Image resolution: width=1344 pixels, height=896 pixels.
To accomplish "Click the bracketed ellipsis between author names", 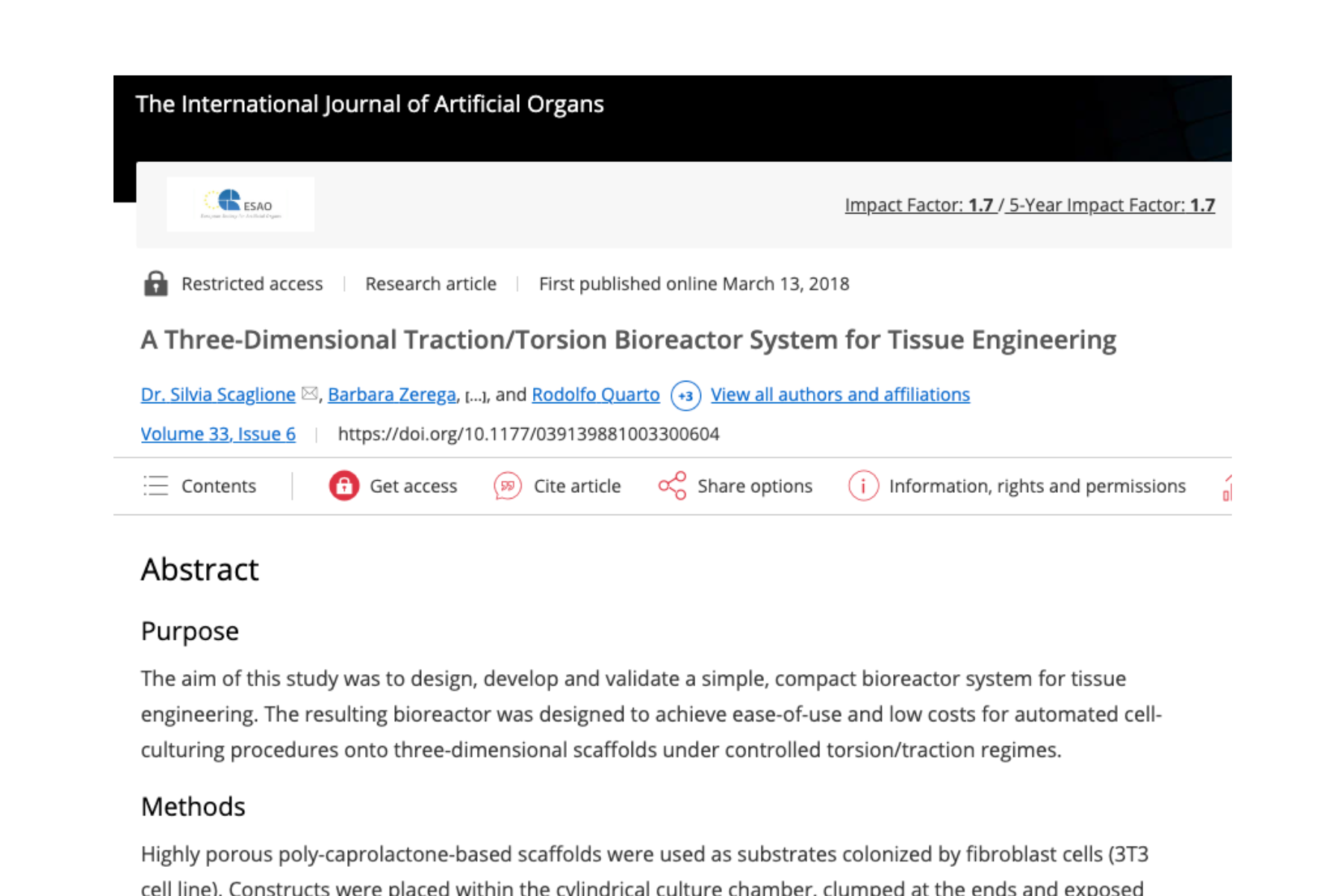I will 476,396.
